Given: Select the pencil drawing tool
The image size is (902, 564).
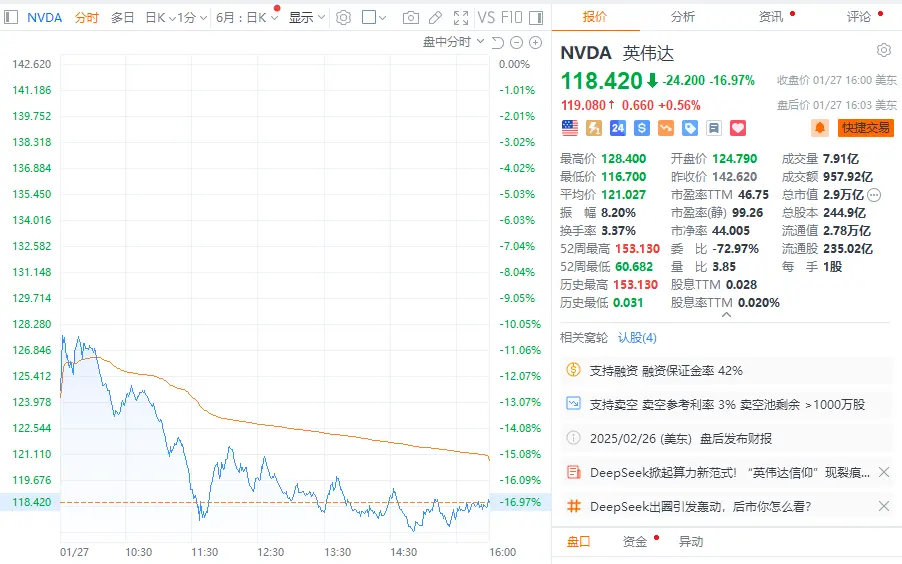Looking at the screenshot, I should [435, 18].
